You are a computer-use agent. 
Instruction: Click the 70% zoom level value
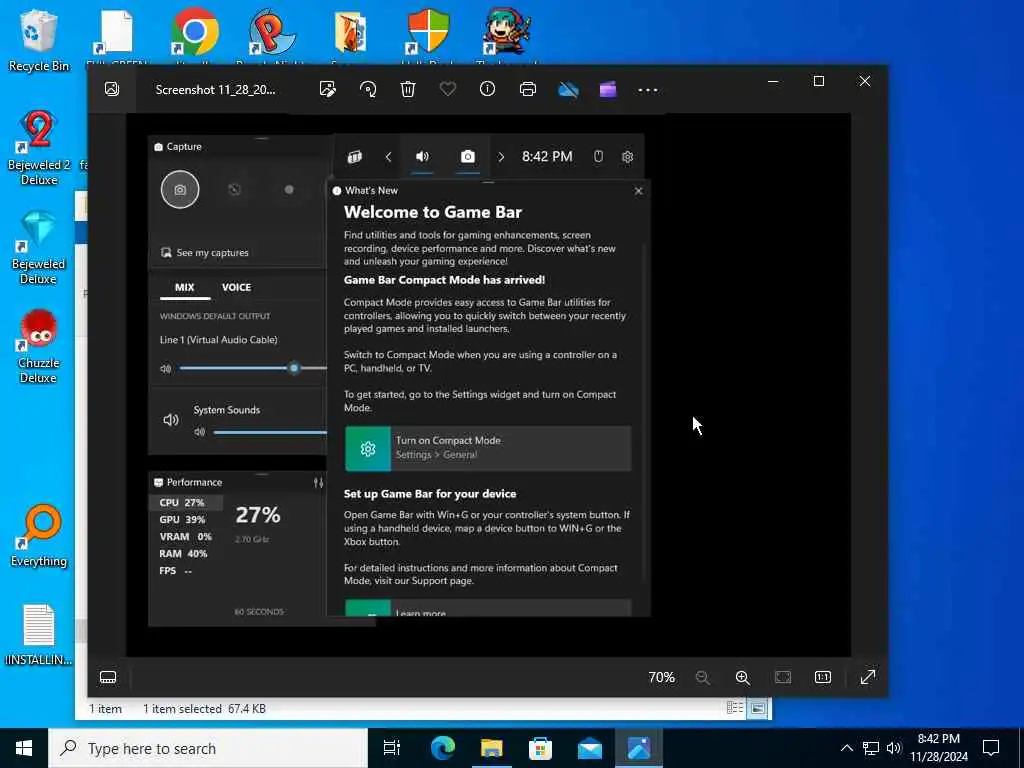coord(662,677)
